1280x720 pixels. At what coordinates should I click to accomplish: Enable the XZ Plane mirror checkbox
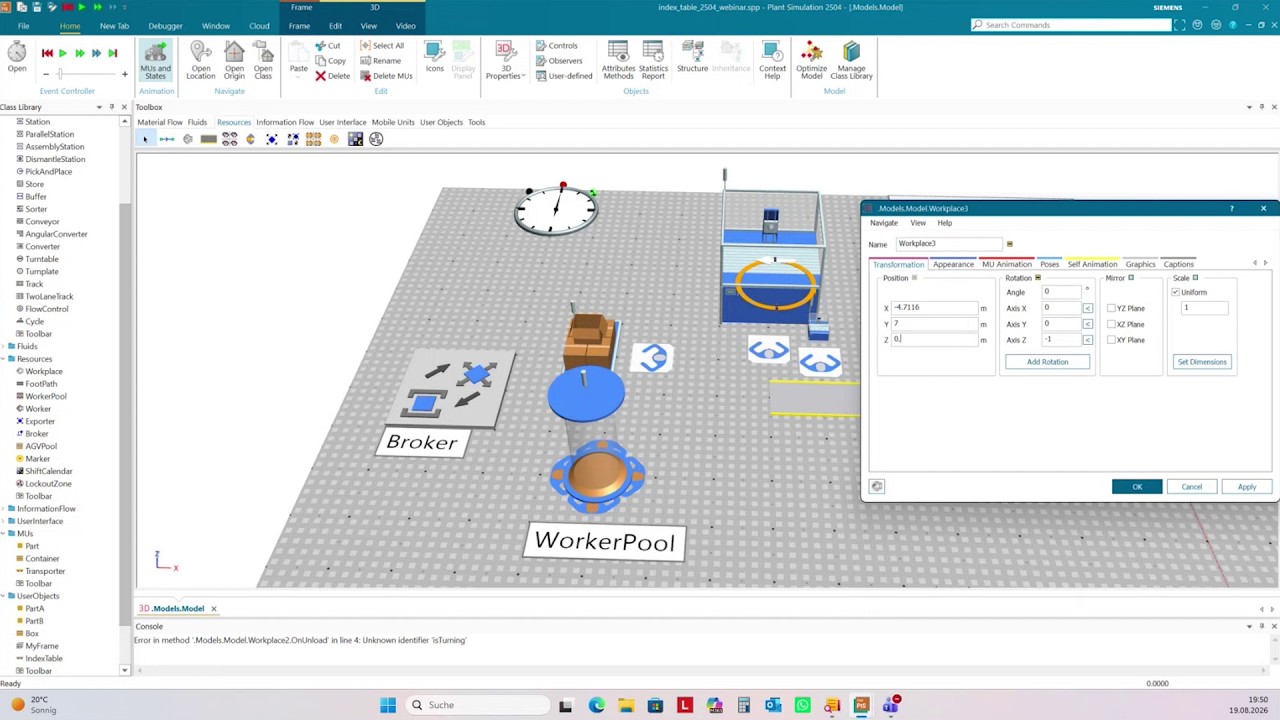[x=1111, y=324]
